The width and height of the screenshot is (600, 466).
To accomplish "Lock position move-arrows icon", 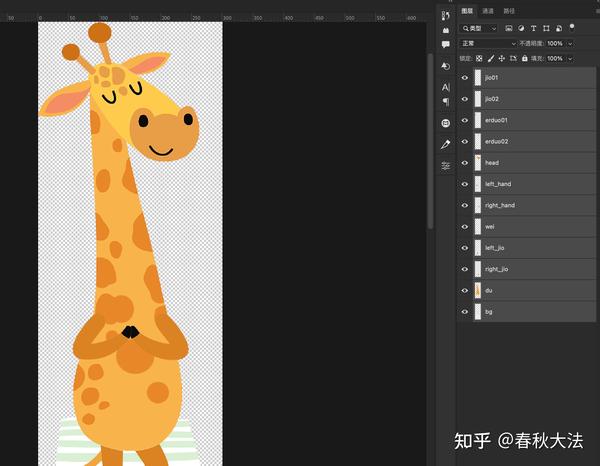I will (502, 59).
